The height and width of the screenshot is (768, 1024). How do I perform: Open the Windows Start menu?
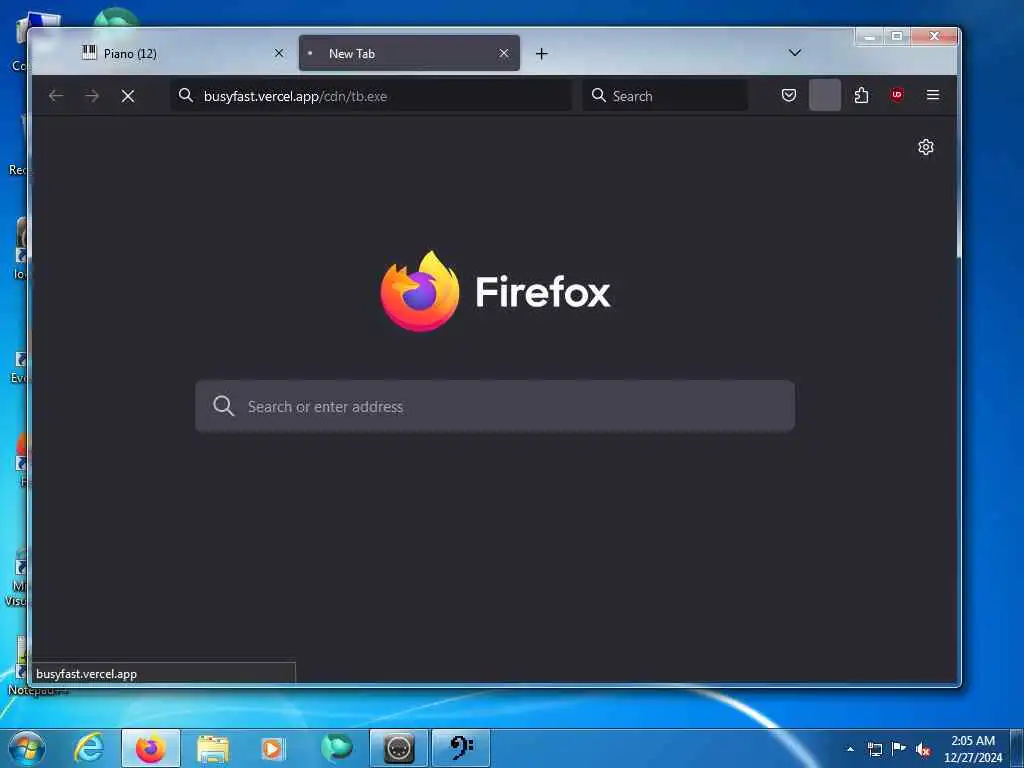26,748
